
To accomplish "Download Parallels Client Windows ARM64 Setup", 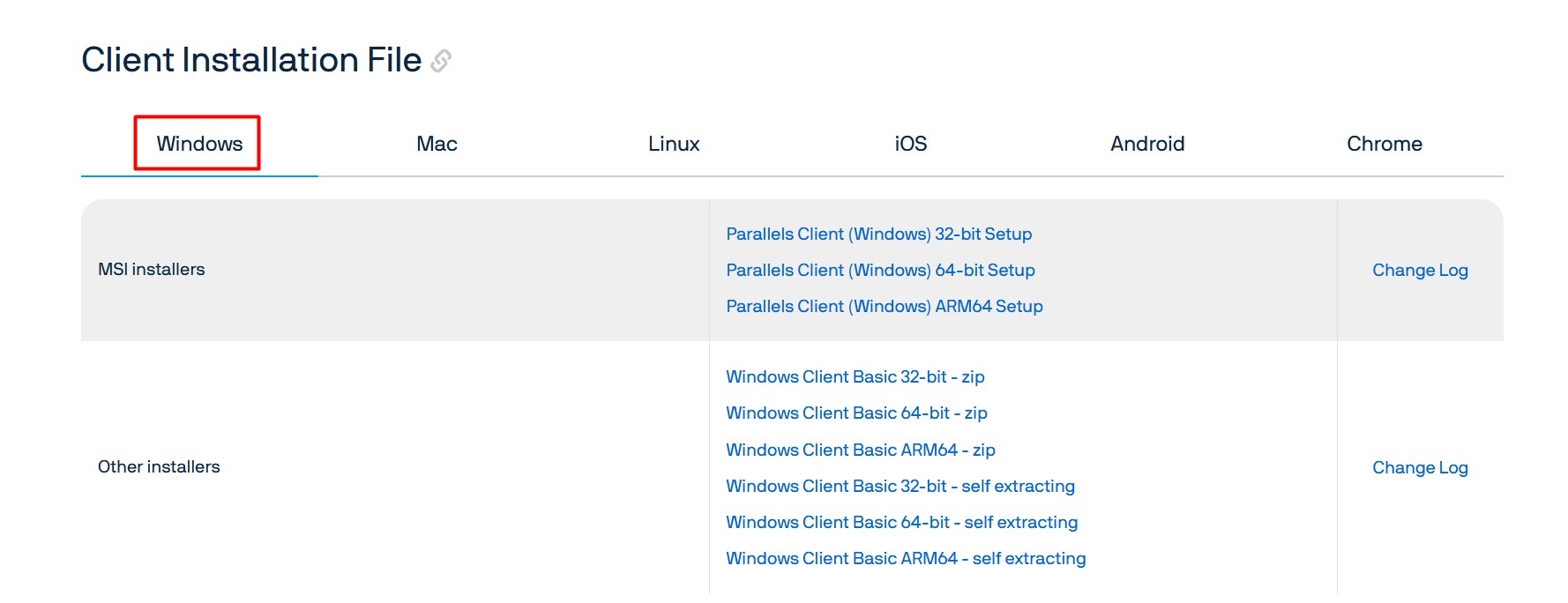I will [884, 307].
